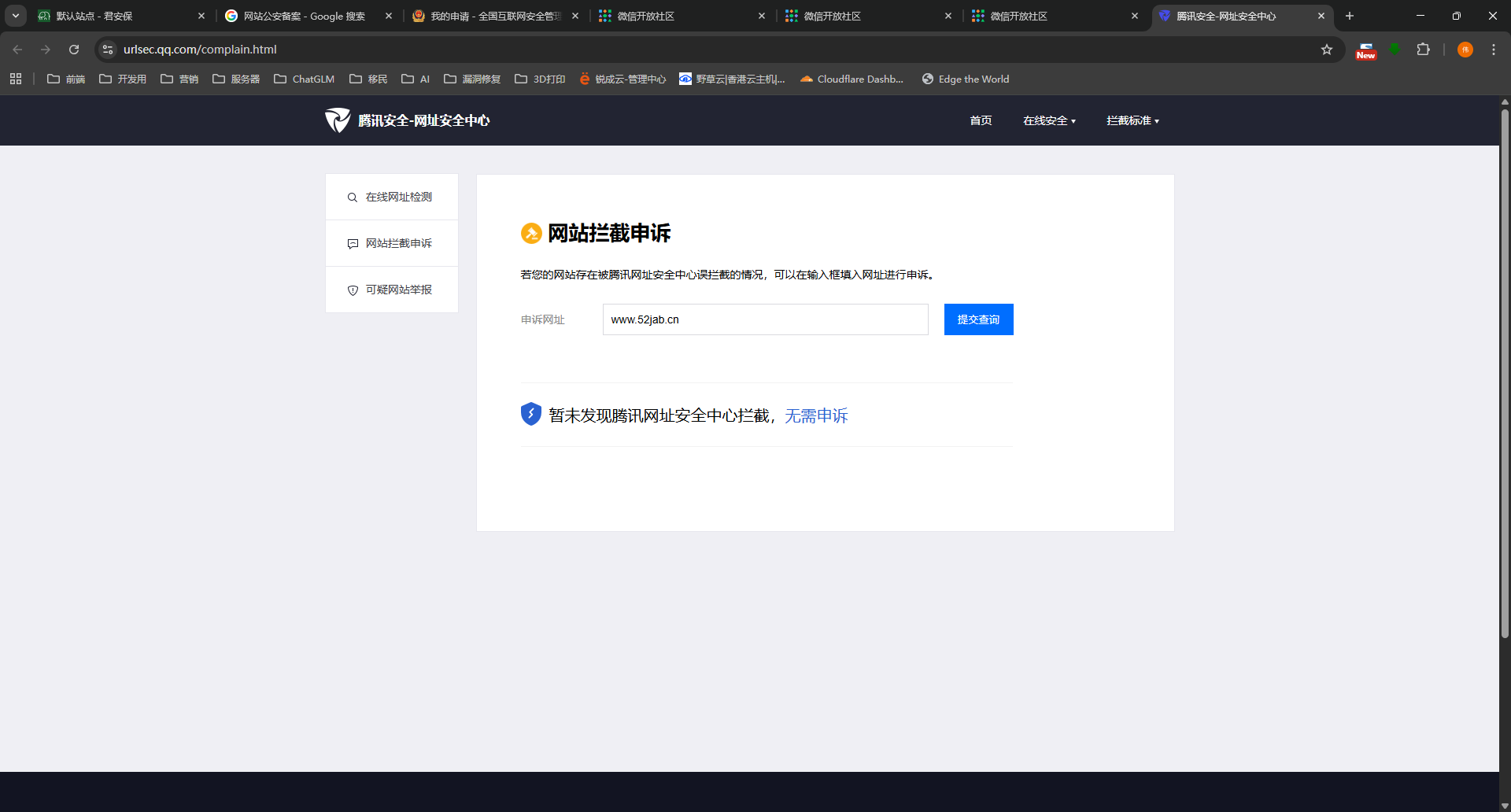Close the 网站公安备案 Google 搜索 tab
Screen dimensions: 1511x812
pos(389,16)
